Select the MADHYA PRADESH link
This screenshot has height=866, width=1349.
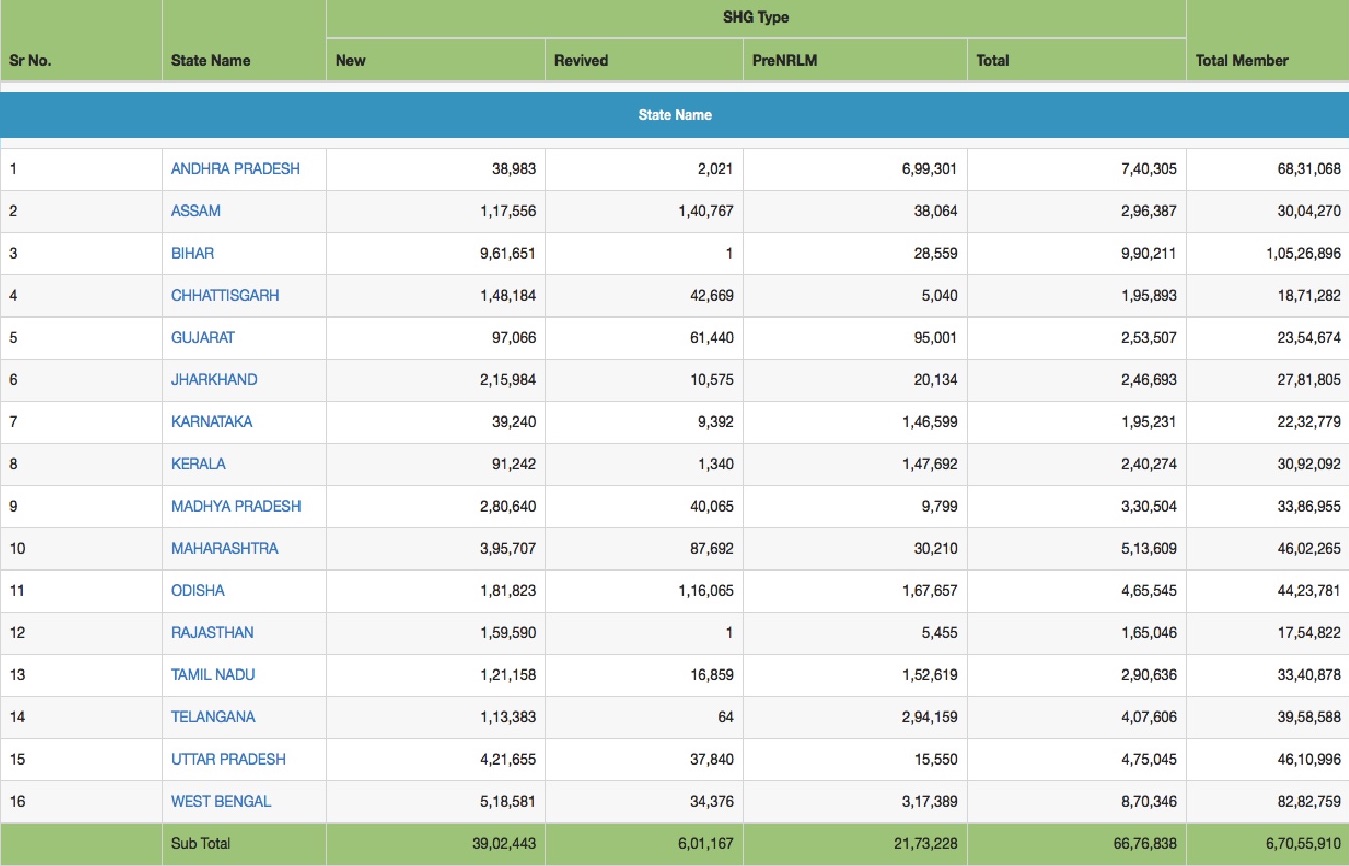(236, 507)
